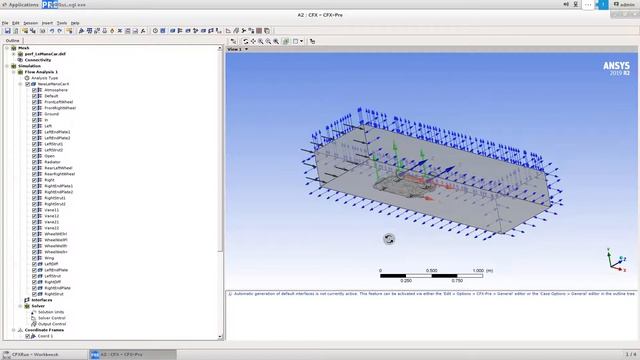
Task: Click the outline panel vertical scrollbar
Action: (220, 151)
